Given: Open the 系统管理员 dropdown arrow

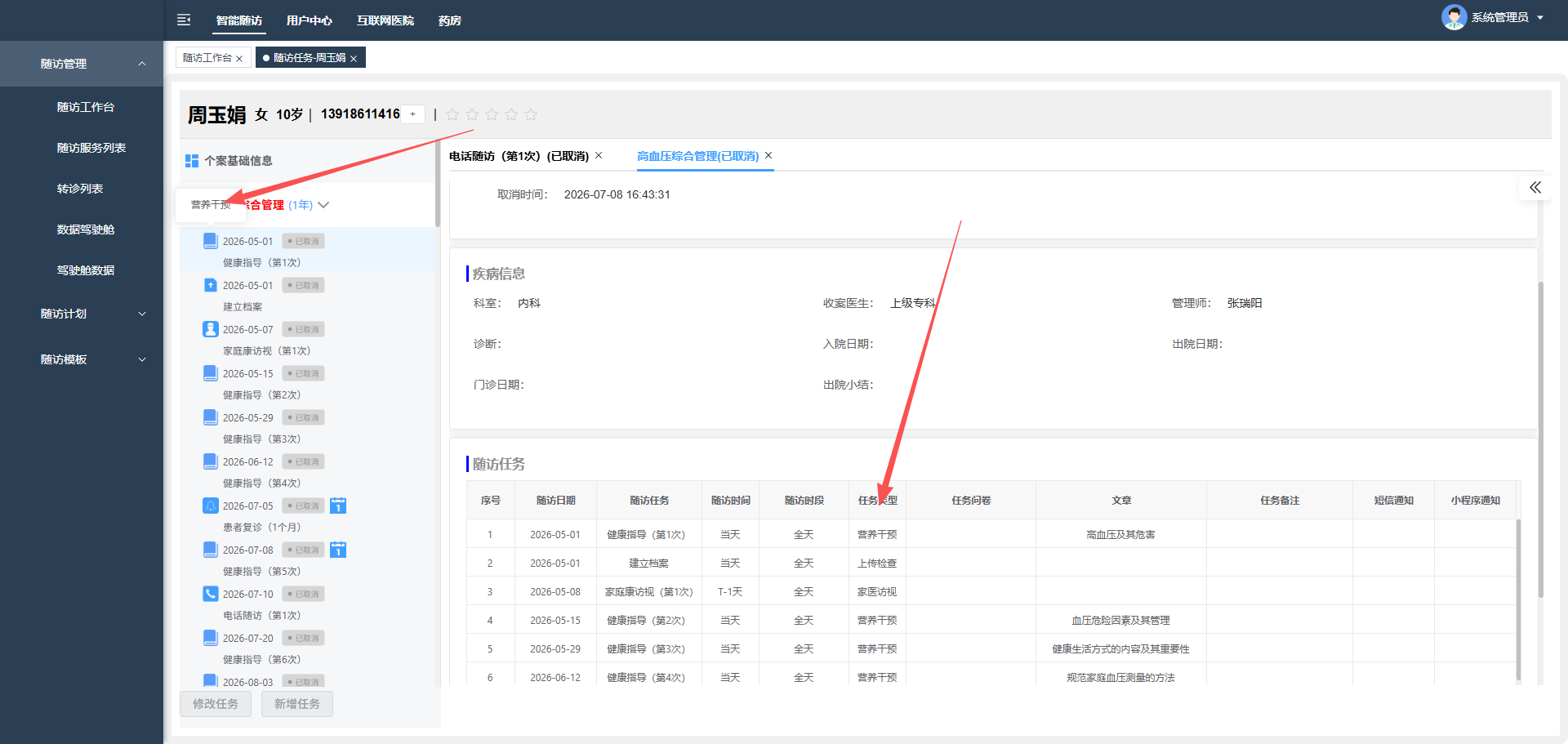Looking at the screenshot, I should tap(1540, 17).
